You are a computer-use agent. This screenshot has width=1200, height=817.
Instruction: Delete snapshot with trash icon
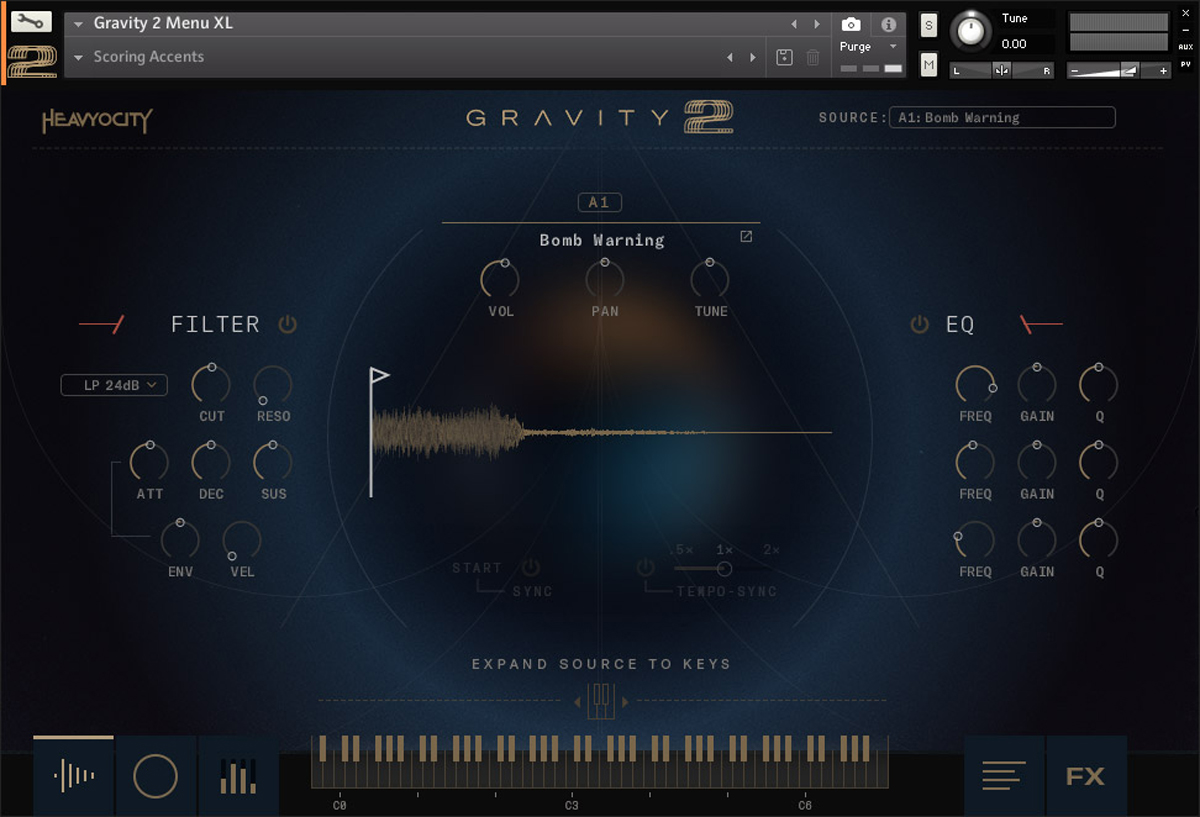tap(813, 58)
